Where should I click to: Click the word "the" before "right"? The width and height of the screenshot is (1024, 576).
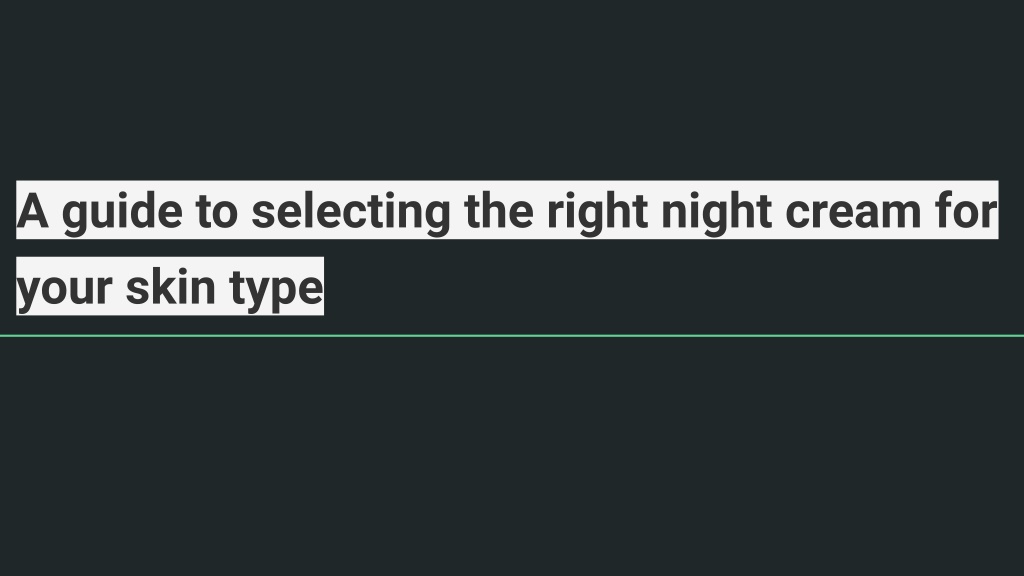point(499,211)
